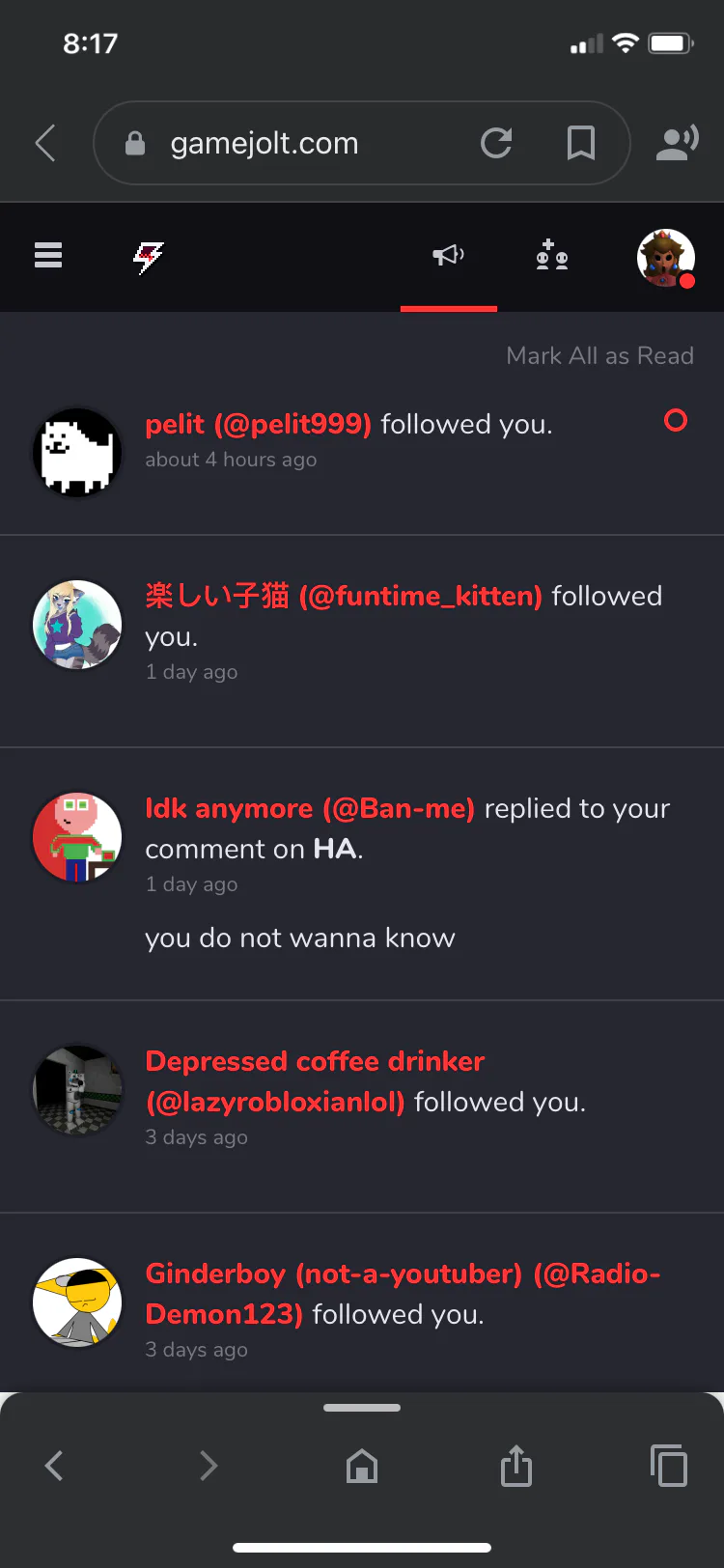Open the browser tabs overview icon
Screen dimensions: 724x1568
[669, 1465]
